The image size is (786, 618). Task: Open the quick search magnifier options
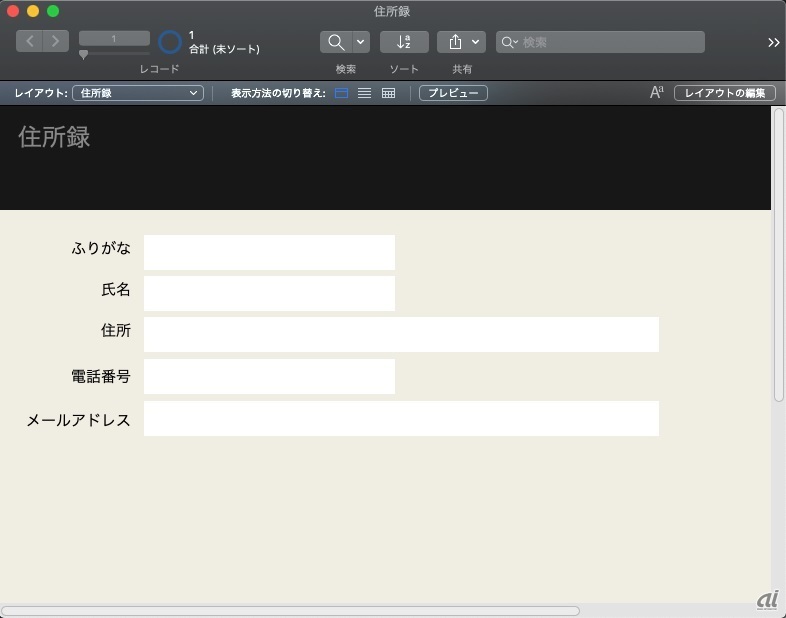click(509, 43)
